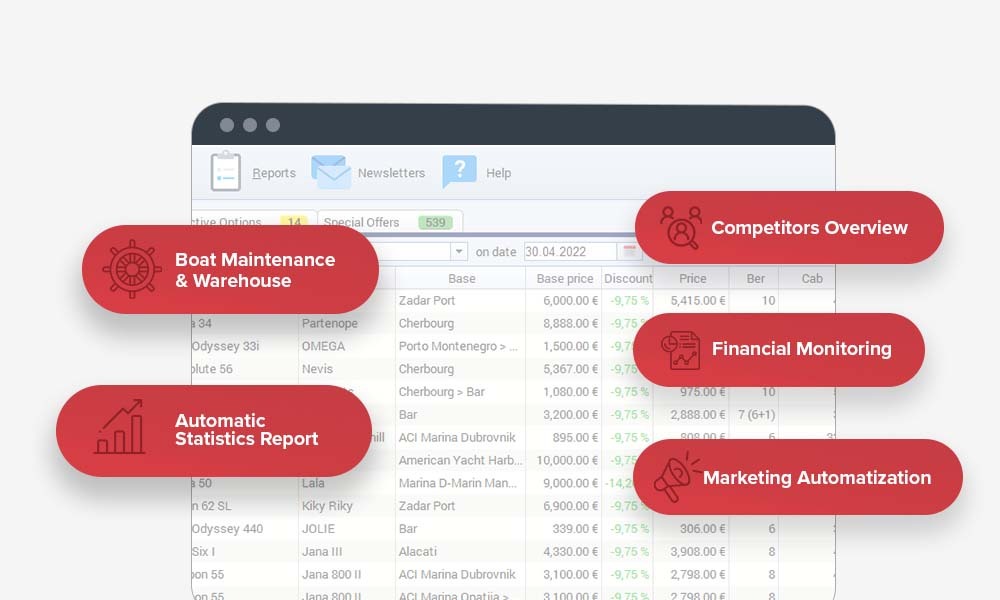
Task: Click the Discount column header
Action: (628, 279)
